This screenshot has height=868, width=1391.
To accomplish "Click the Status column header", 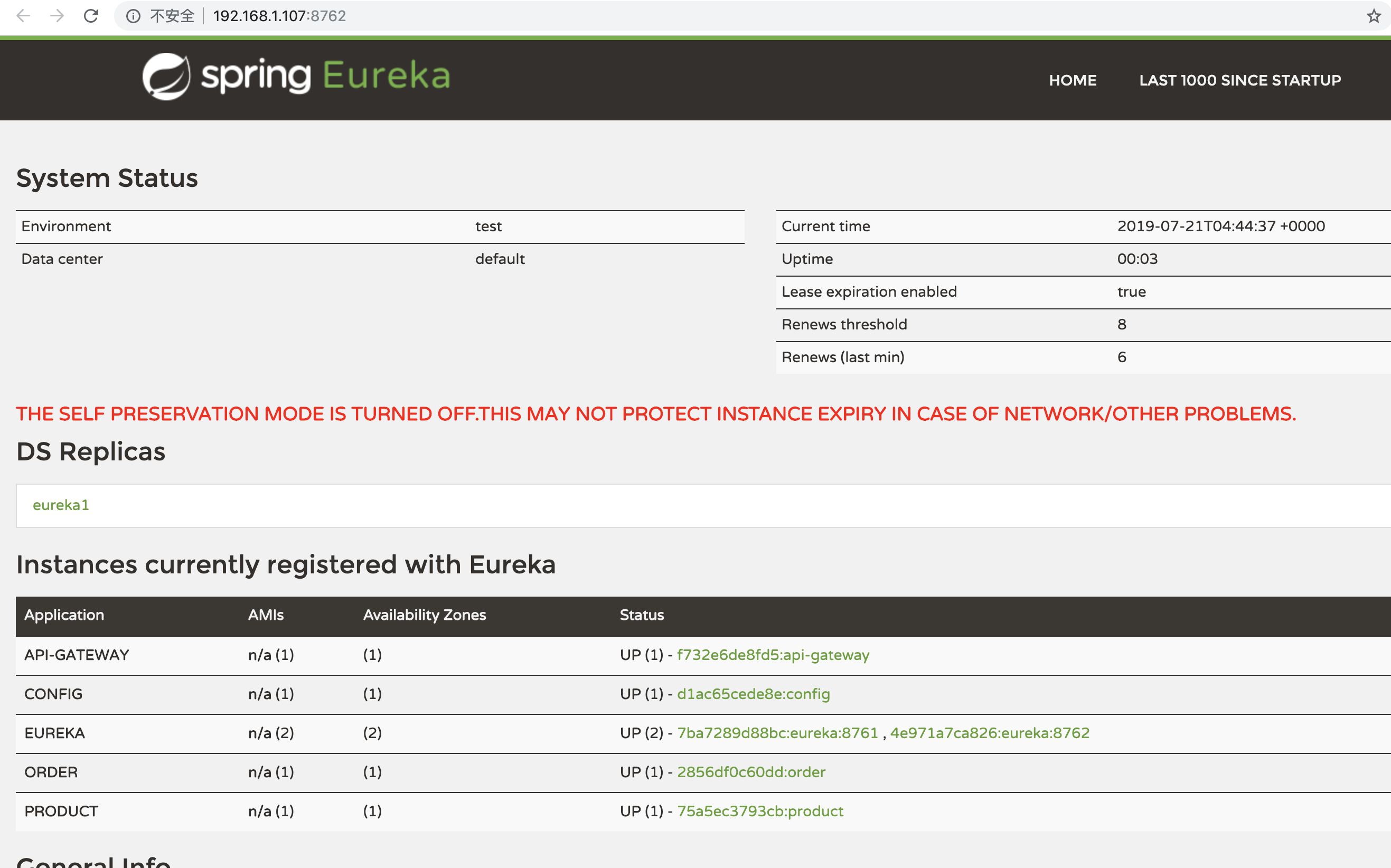I will pyautogui.click(x=642, y=615).
